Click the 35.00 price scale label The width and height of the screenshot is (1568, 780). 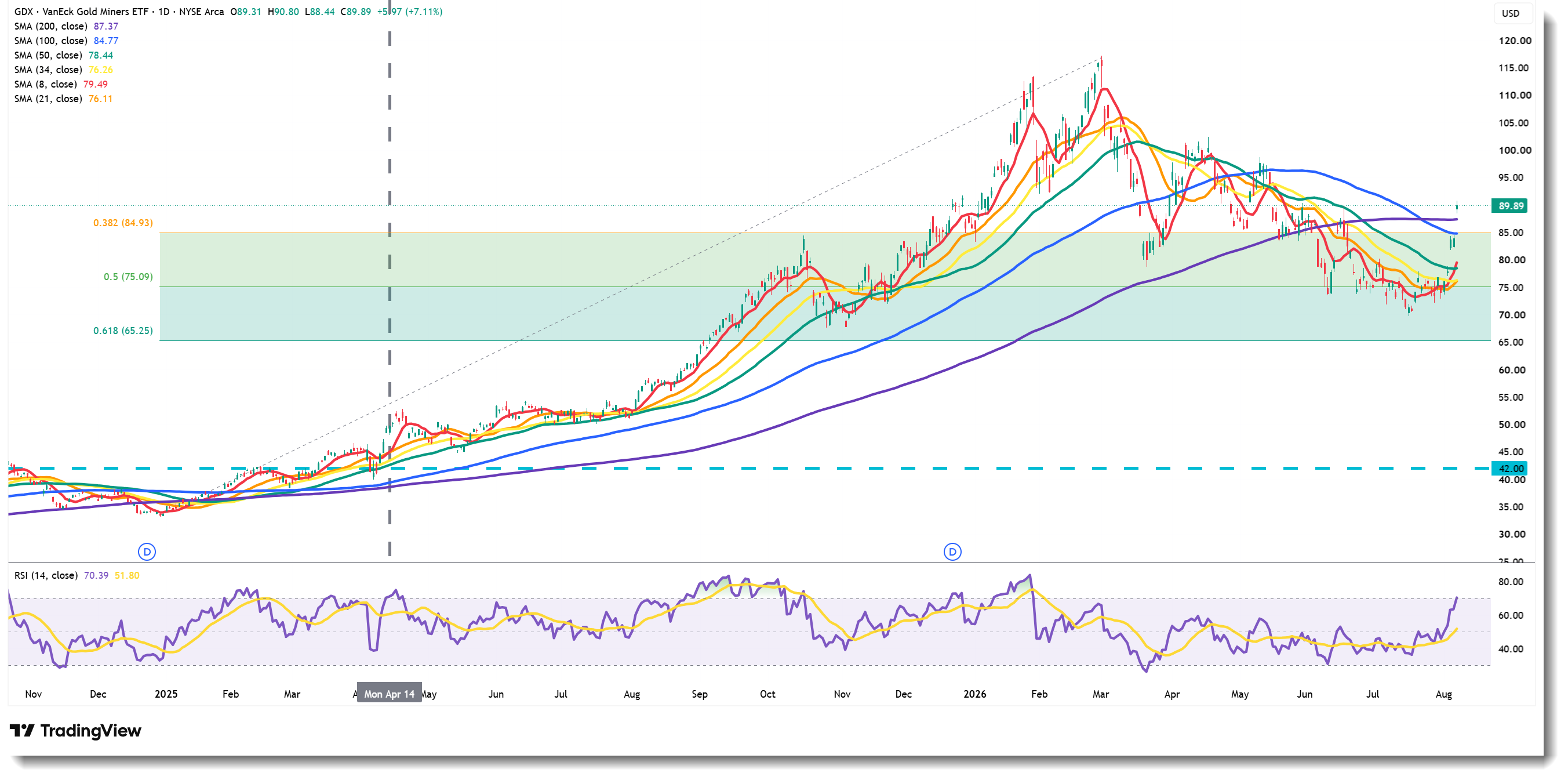1512,507
